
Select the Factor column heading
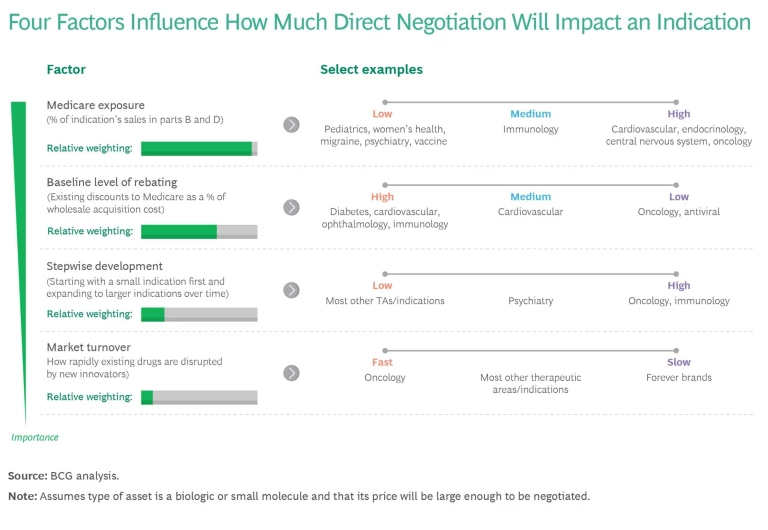coord(66,70)
